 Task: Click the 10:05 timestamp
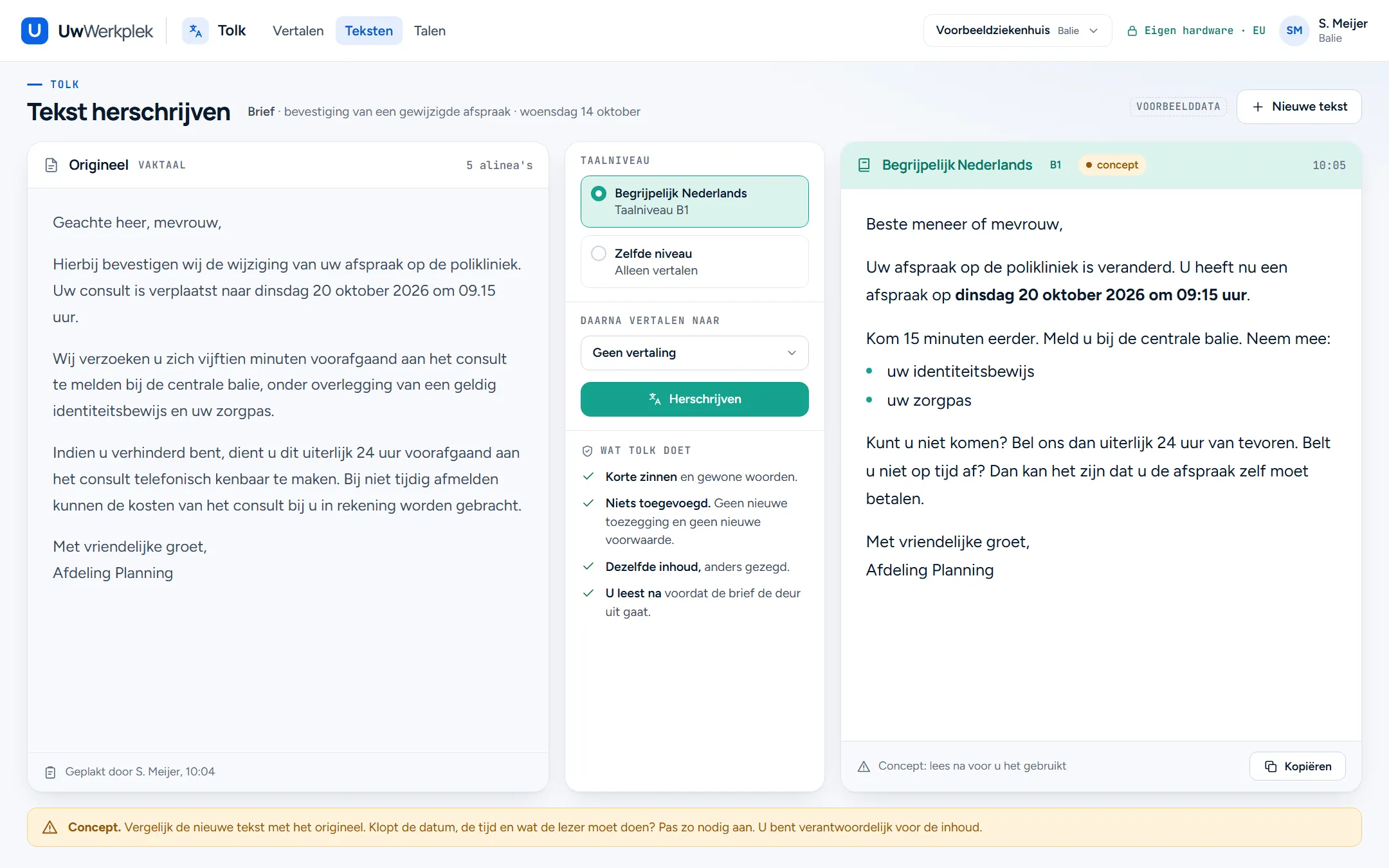1329,165
